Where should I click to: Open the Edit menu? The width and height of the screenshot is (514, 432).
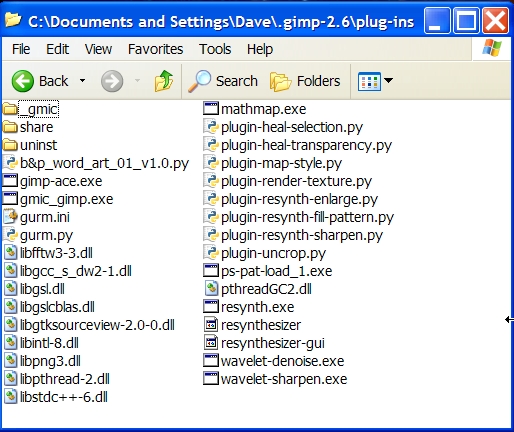tap(57, 49)
